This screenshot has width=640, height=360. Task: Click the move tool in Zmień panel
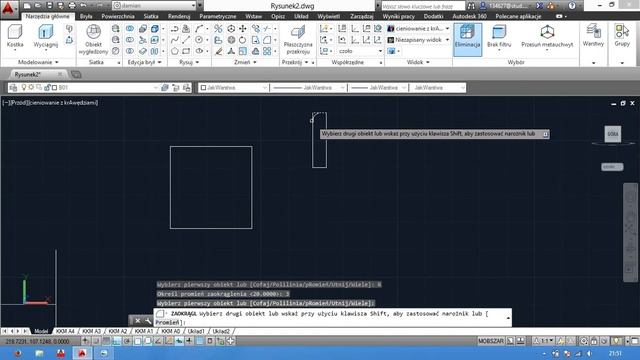tap(243, 29)
